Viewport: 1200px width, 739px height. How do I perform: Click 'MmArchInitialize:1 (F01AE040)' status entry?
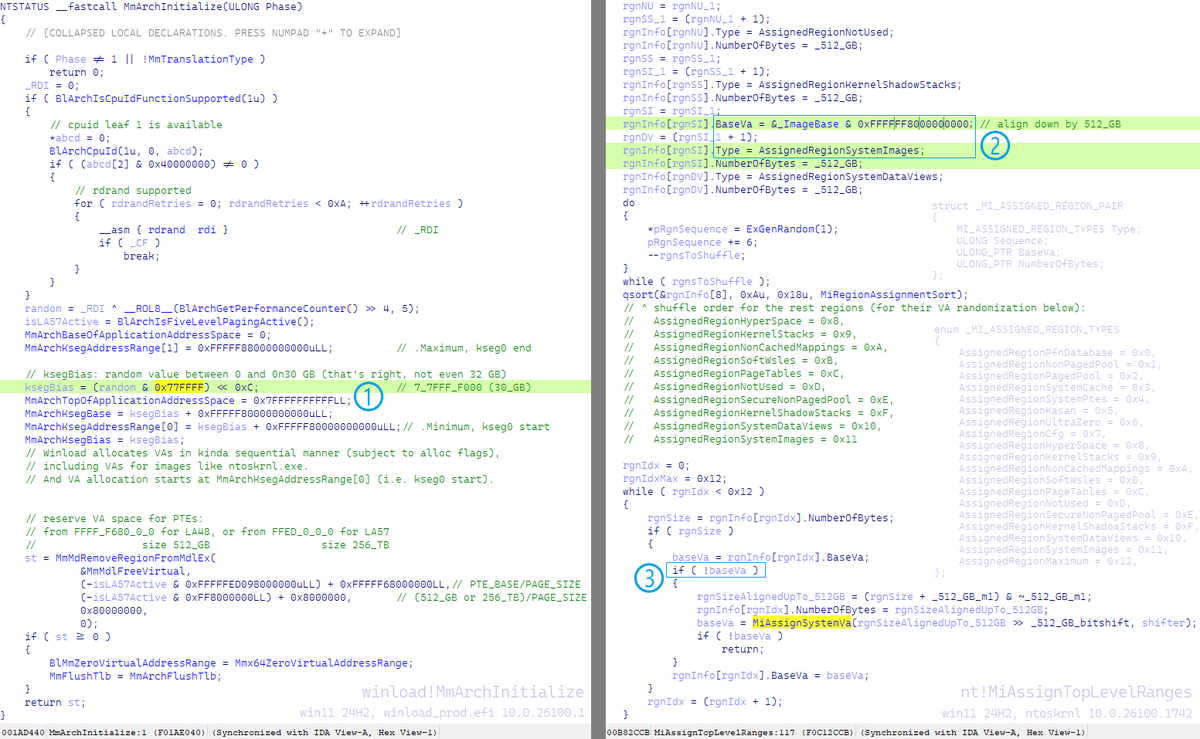(x=127, y=732)
